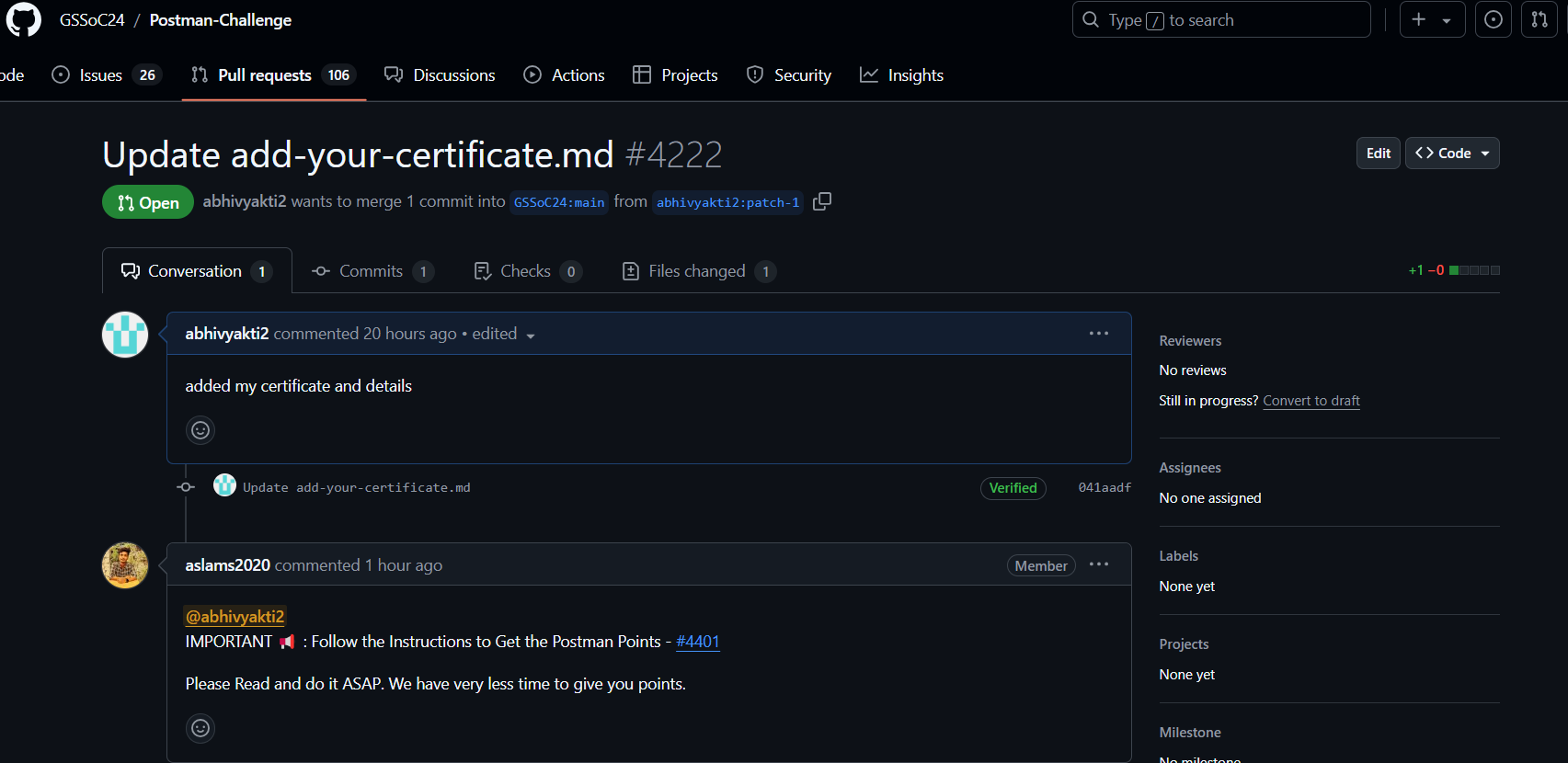1568x763 pixels.
Task: Click the Assignees sidebar heading
Action: [x=1190, y=468]
